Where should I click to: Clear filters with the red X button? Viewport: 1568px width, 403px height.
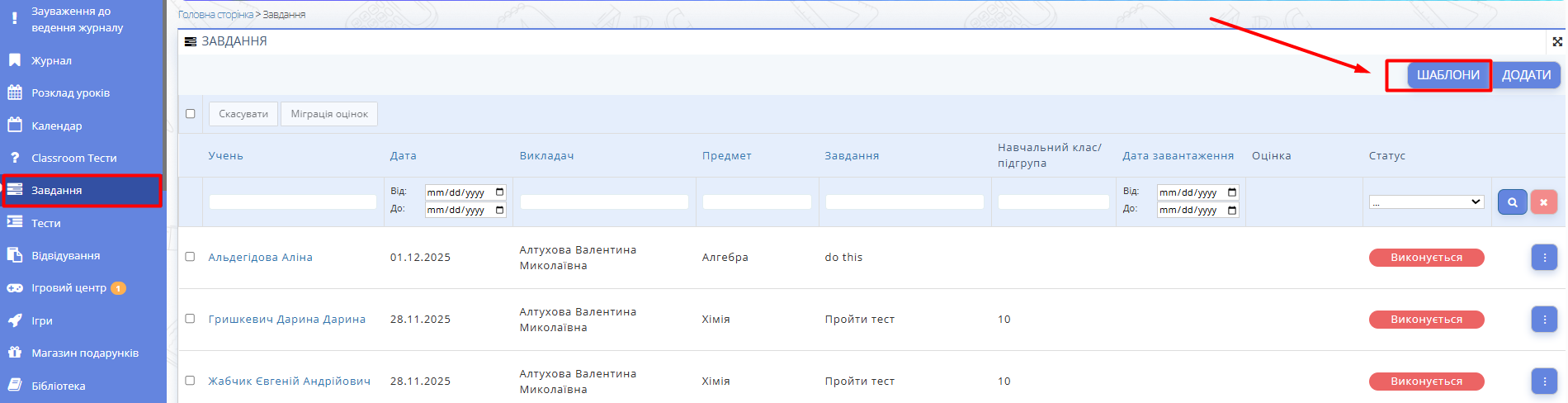[1543, 202]
